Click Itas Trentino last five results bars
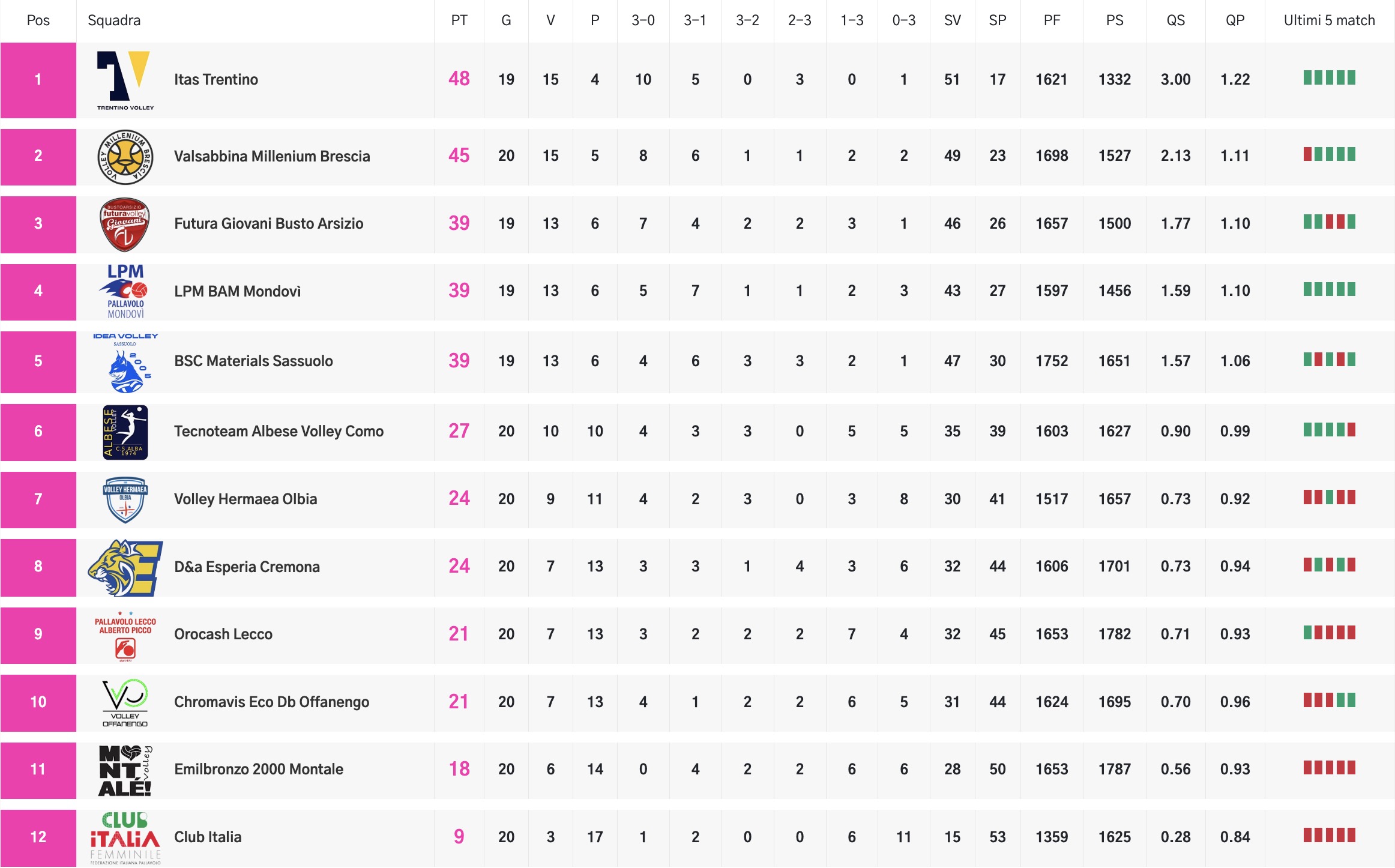 pyautogui.click(x=1328, y=78)
